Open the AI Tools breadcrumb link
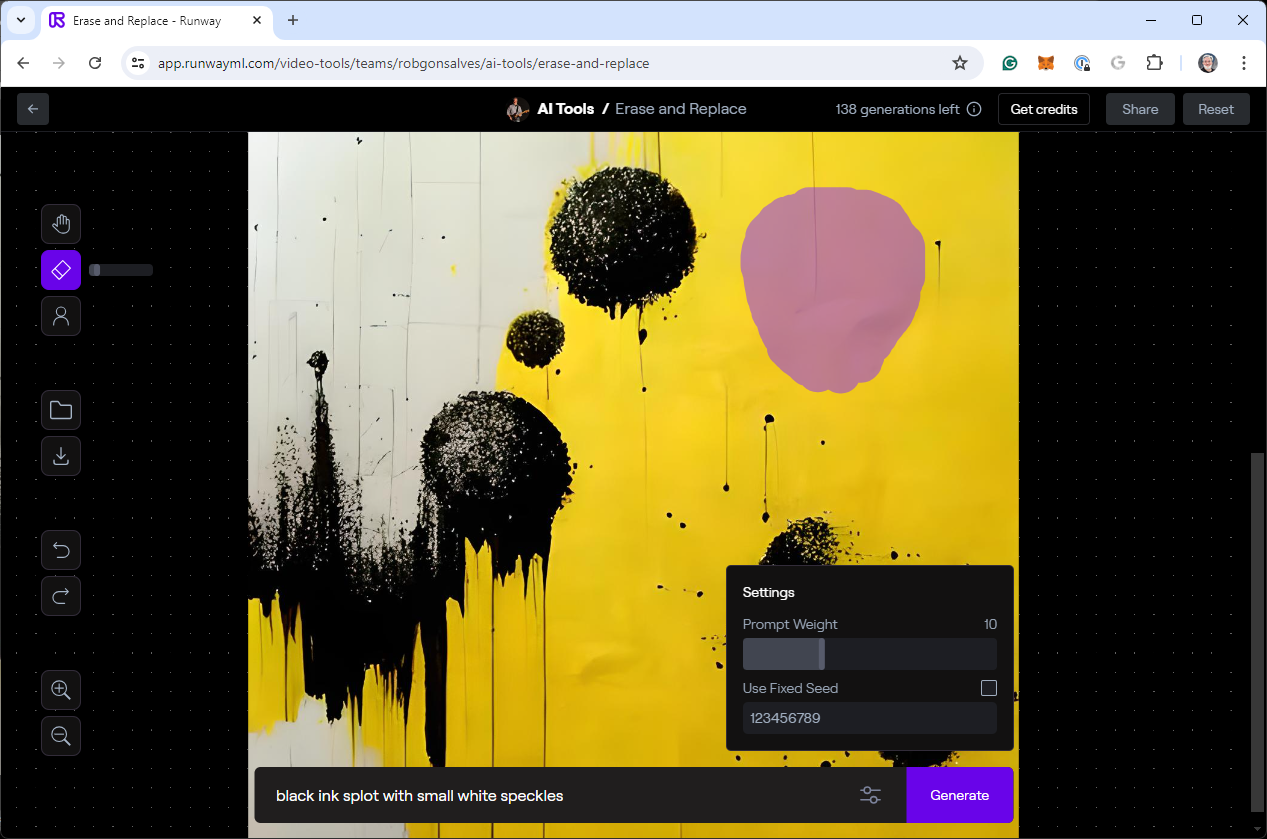The width and height of the screenshot is (1267, 839). point(565,109)
